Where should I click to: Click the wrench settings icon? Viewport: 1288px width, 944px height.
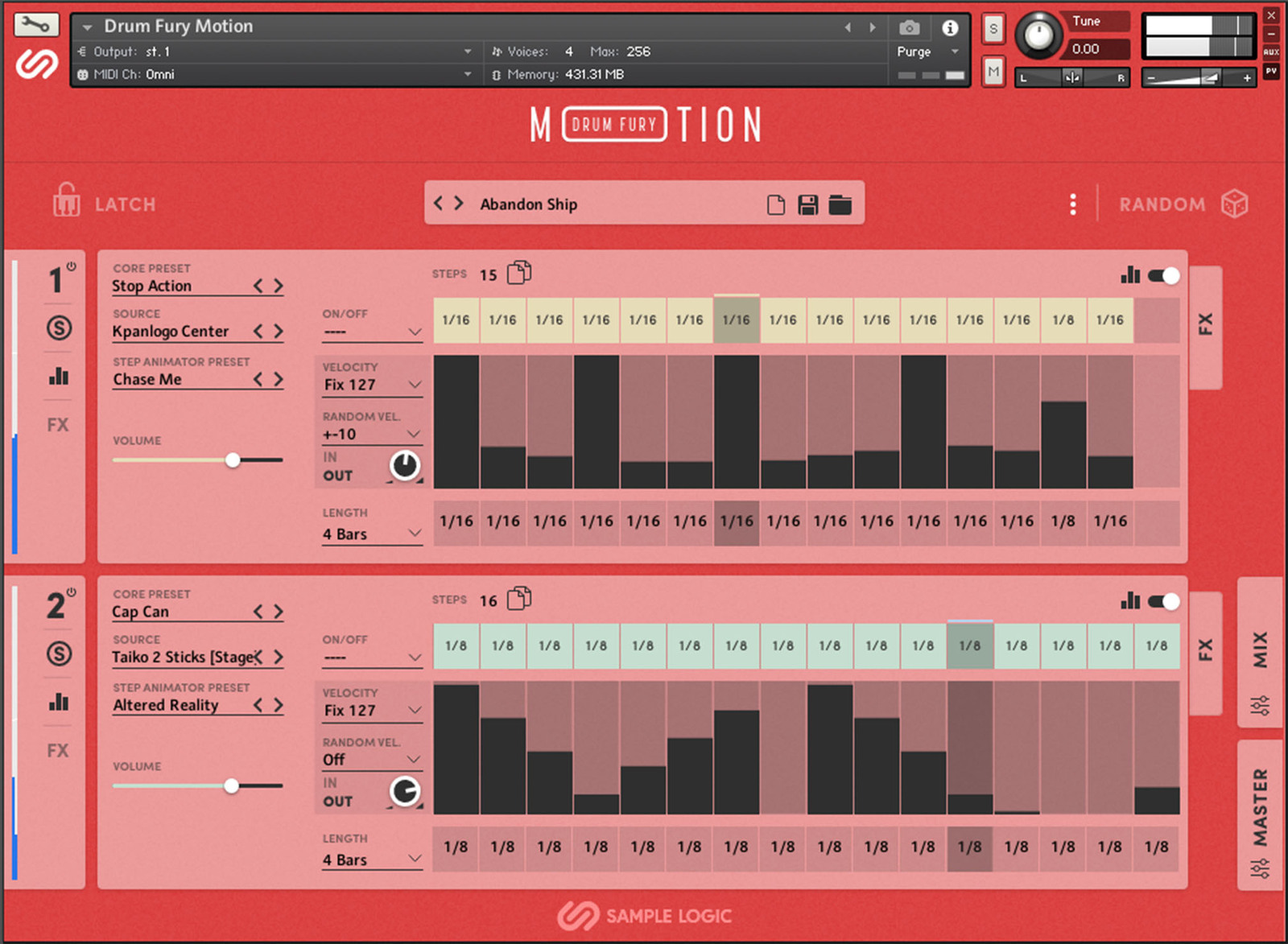coord(36,25)
